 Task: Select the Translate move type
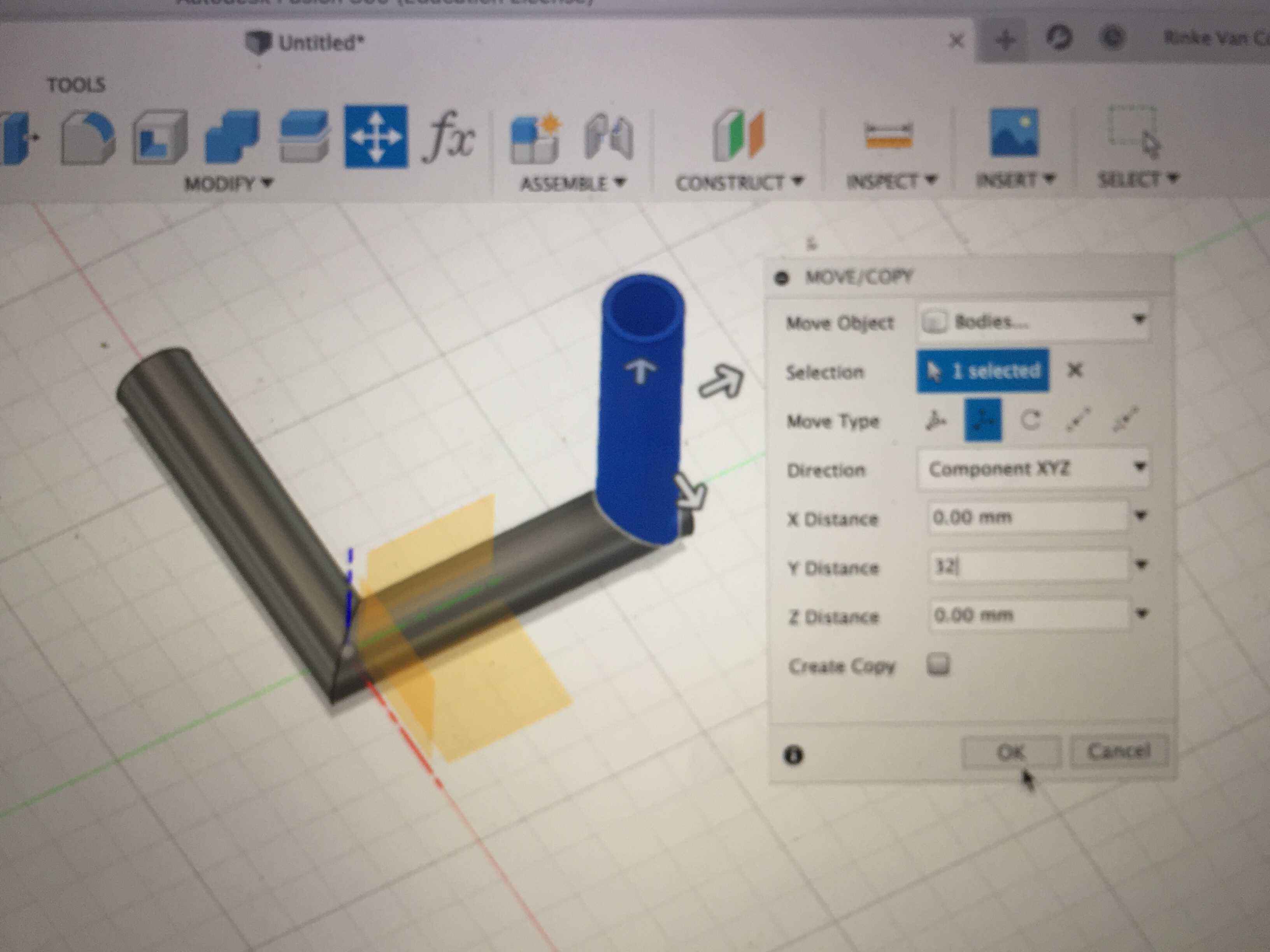click(x=983, y=421)
